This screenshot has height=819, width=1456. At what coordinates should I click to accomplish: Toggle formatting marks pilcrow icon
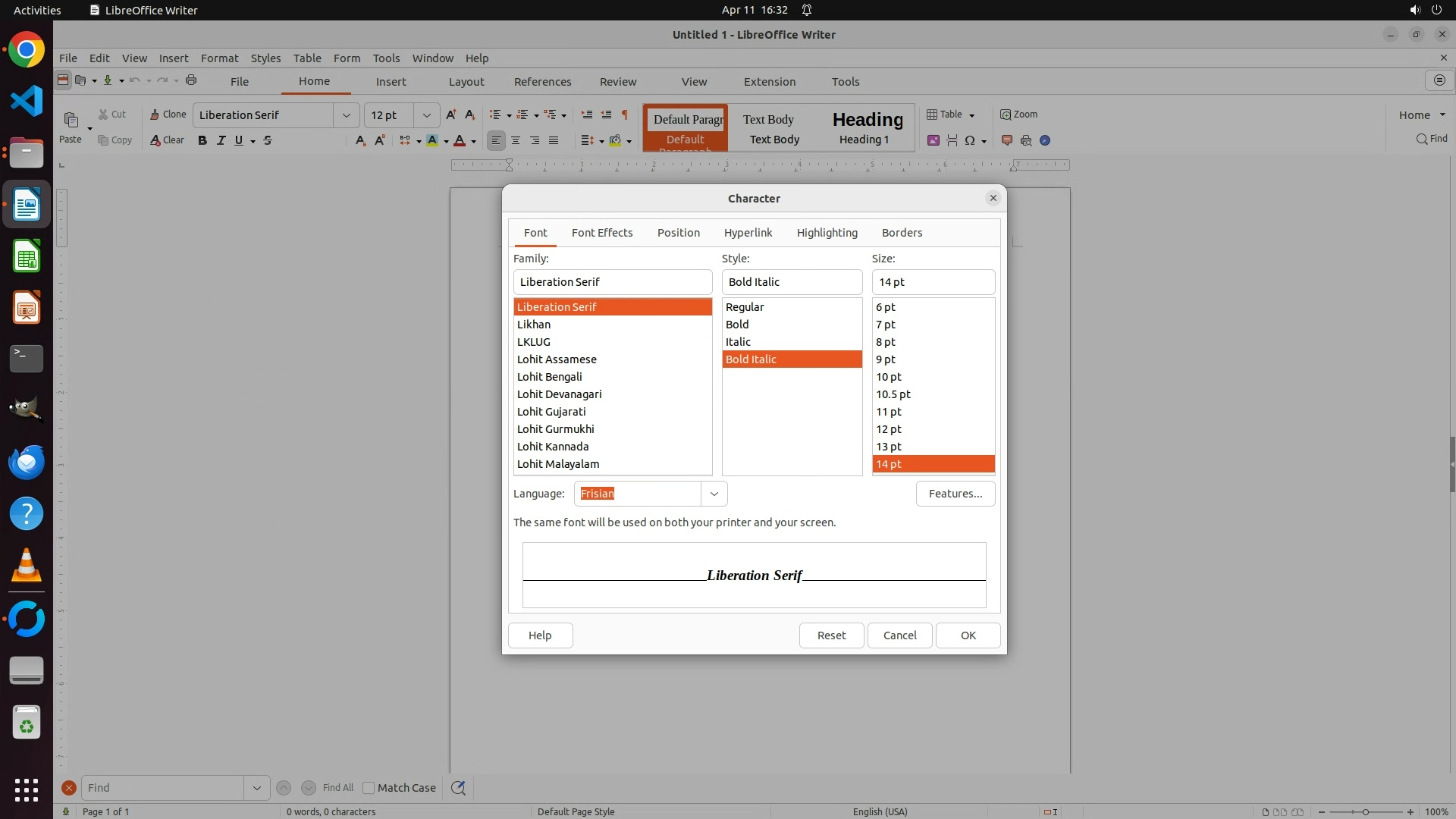(x=625, y=115)
